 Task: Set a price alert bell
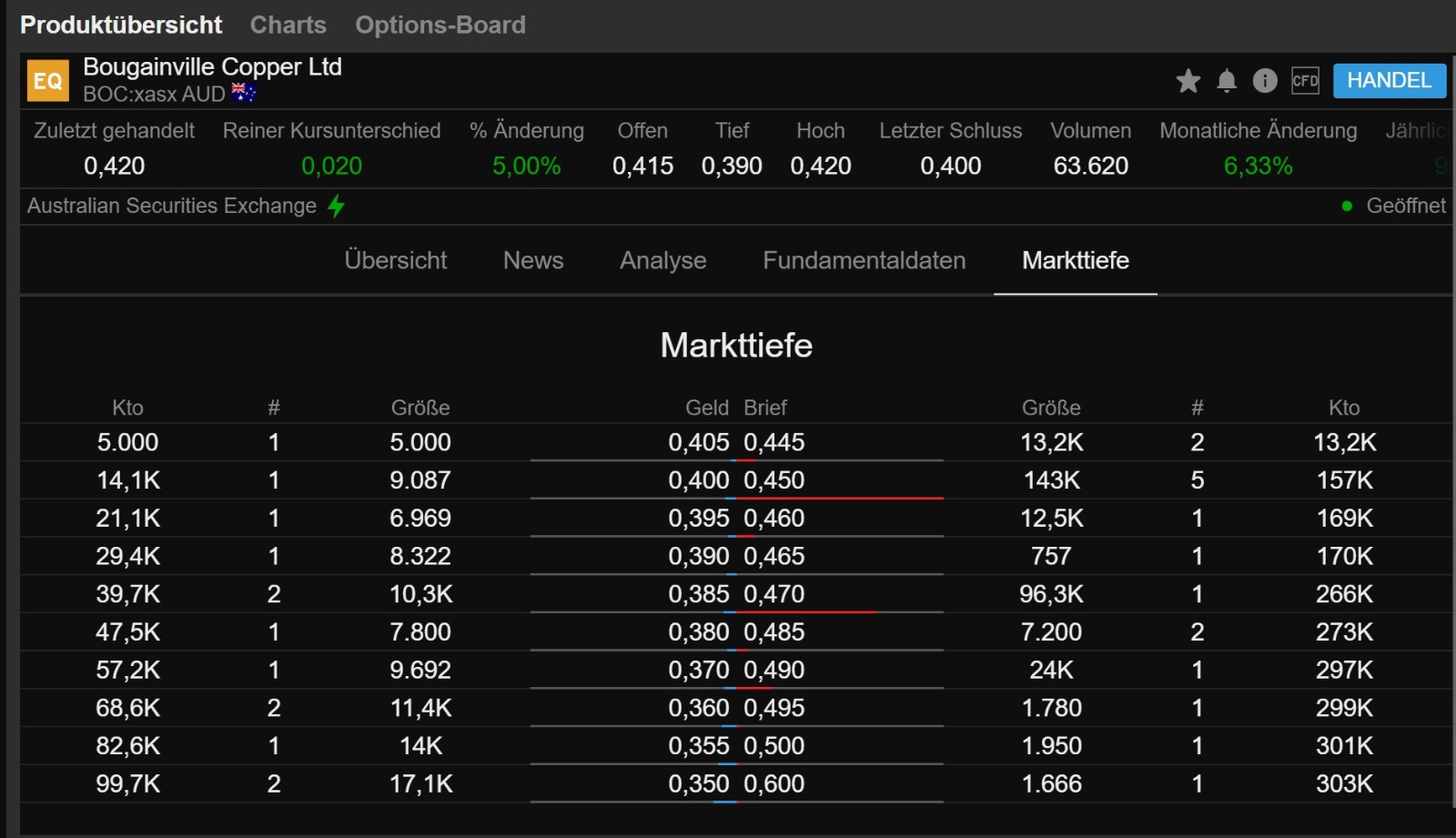click(1227, 81)
